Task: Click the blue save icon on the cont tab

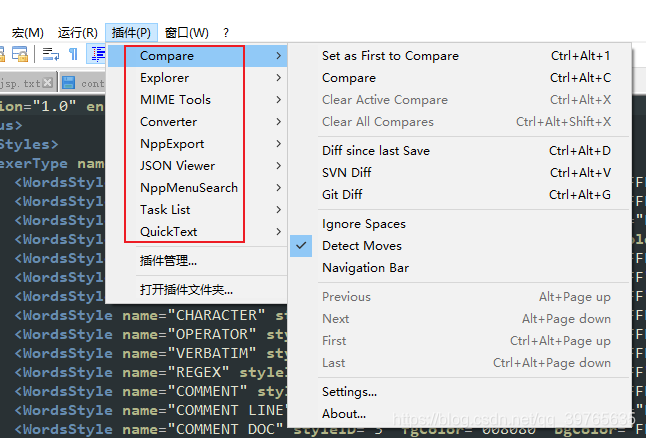Action: [x=68, y=83]
